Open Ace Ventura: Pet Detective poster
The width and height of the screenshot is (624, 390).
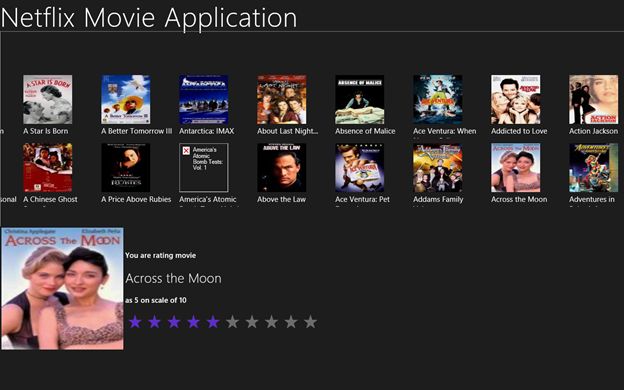[359, 168]
